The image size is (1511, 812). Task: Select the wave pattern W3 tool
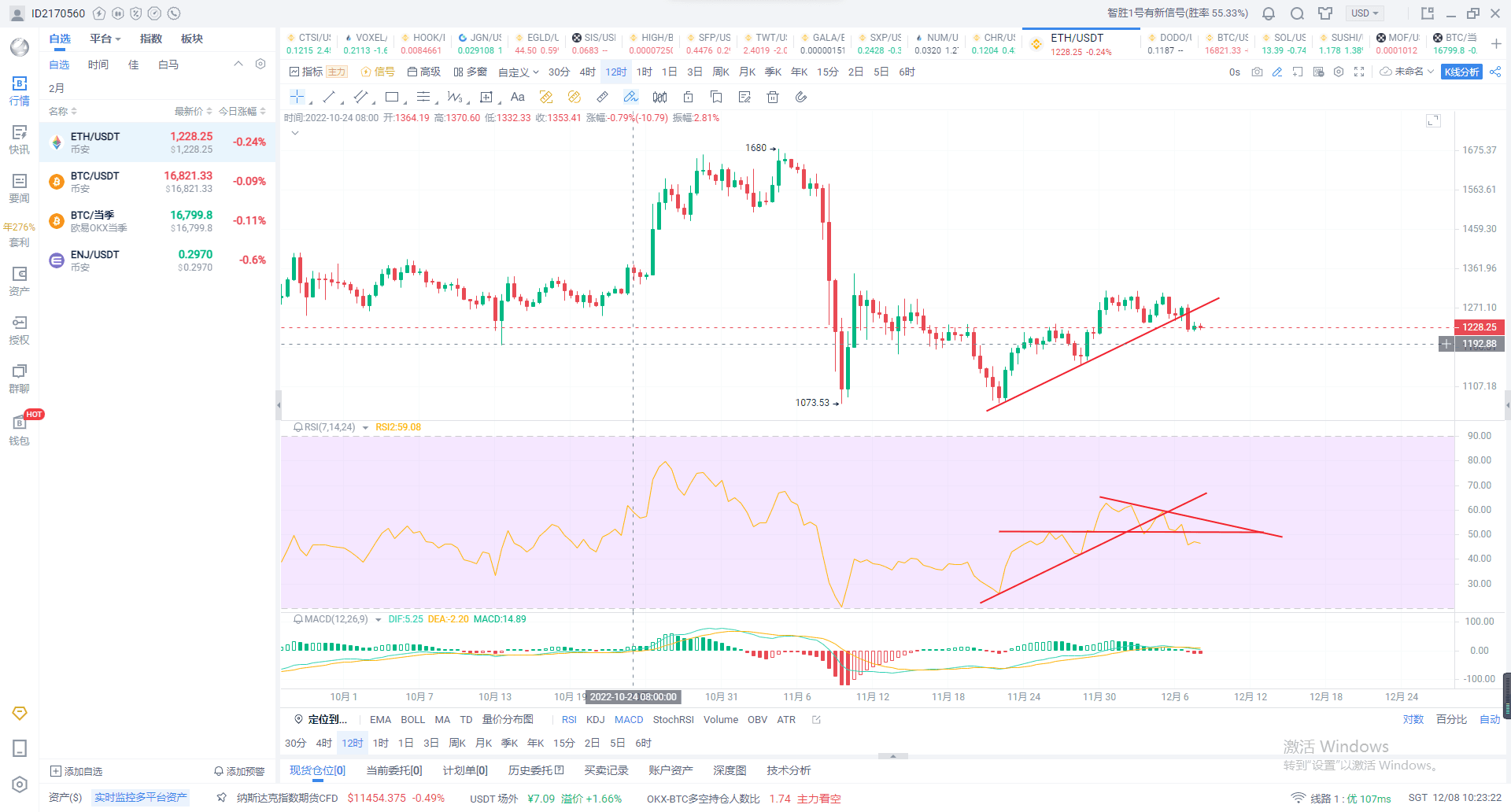pos(454,97)
